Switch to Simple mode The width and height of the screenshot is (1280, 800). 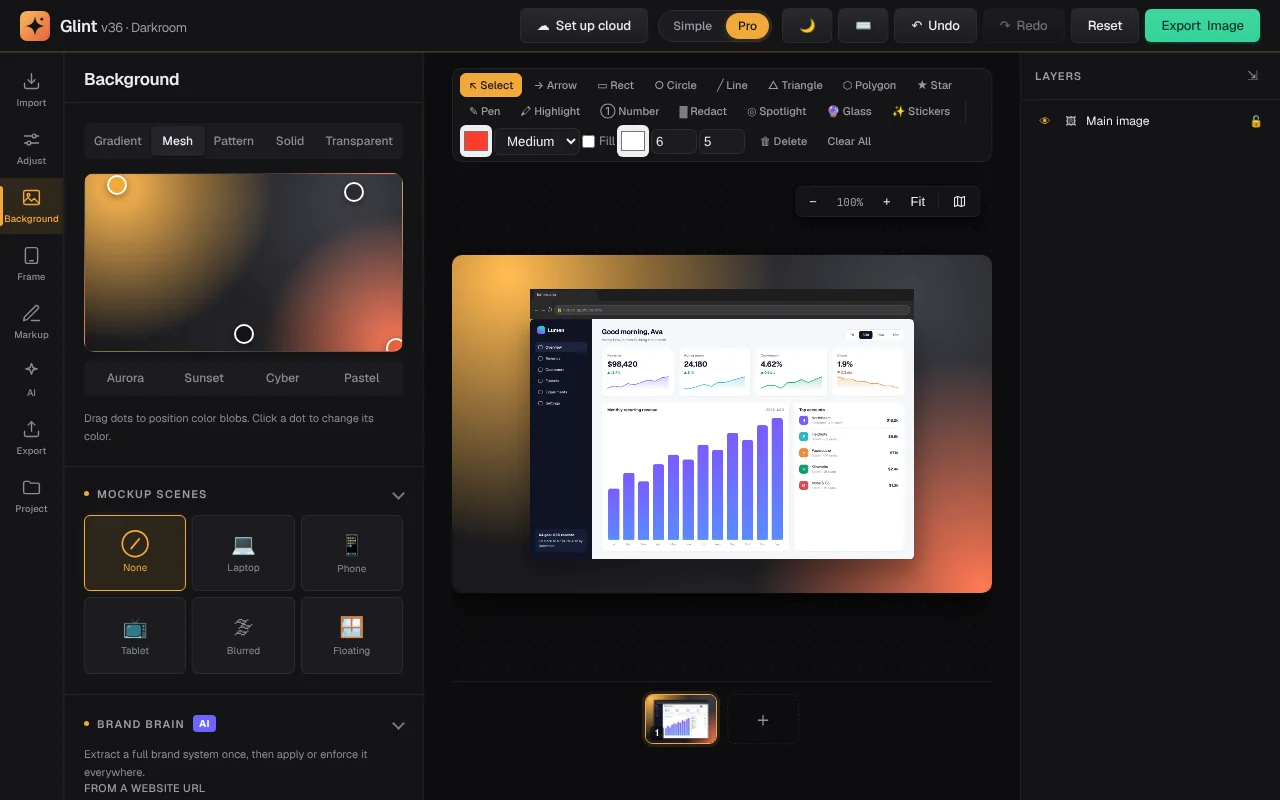[692, 26]
